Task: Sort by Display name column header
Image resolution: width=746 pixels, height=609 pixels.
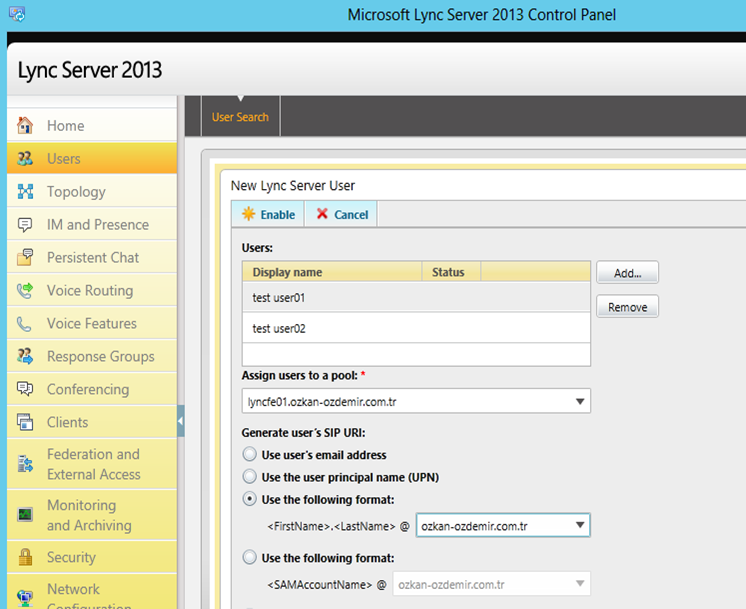Action: click(x=332, y=272)
